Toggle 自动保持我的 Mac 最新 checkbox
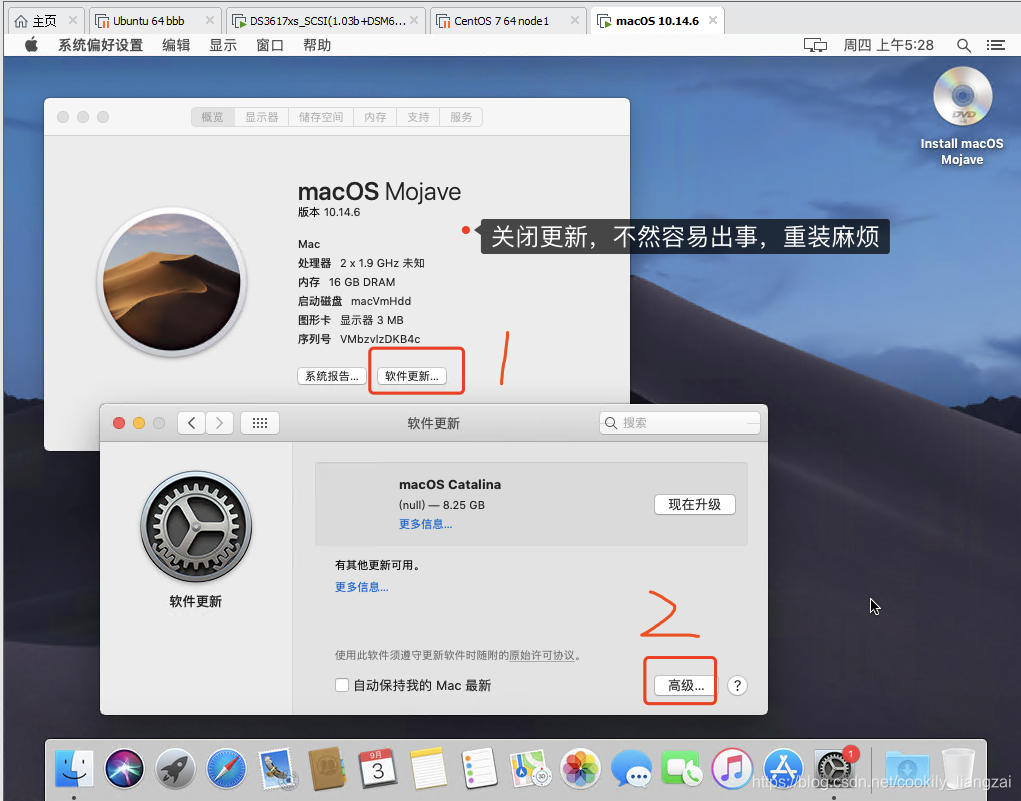Image resolution: width=1021 pixels, height=801 pixels. tap(342, 685)
